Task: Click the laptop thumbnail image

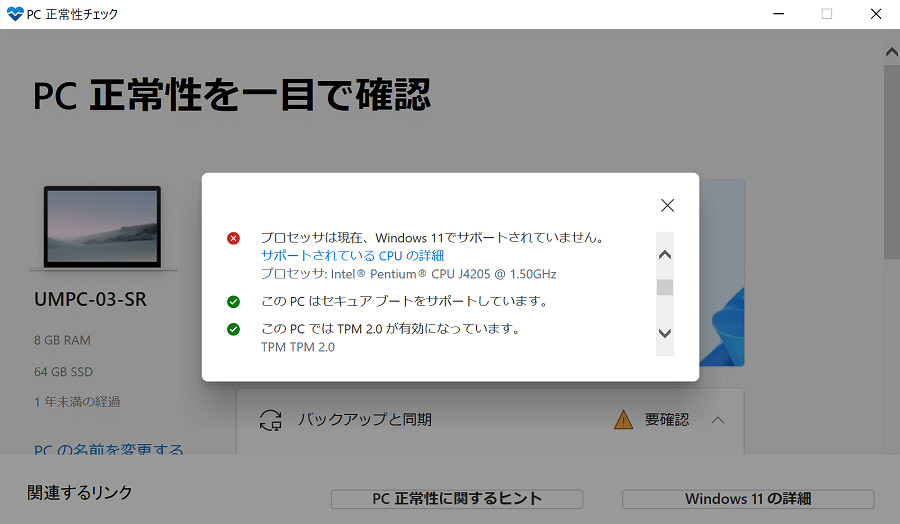Action: point(103,228)
